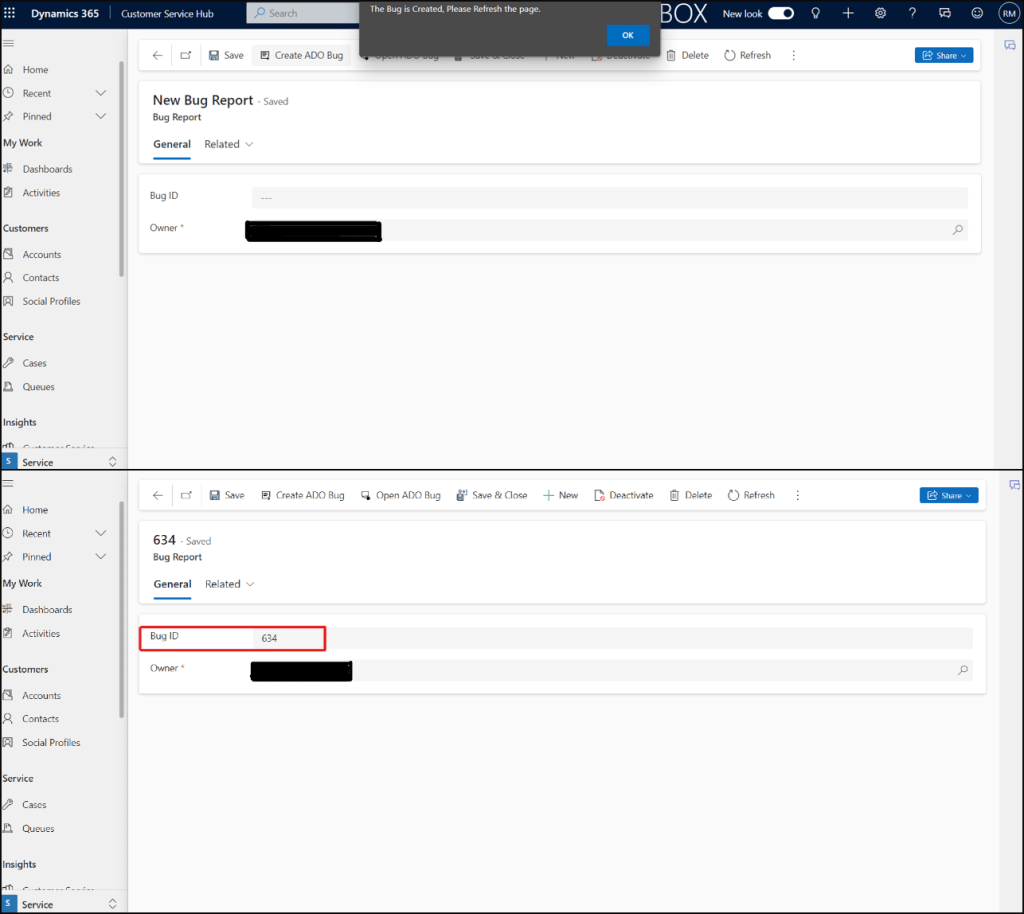Open Cases in the lower sidebar

[34, 804]
